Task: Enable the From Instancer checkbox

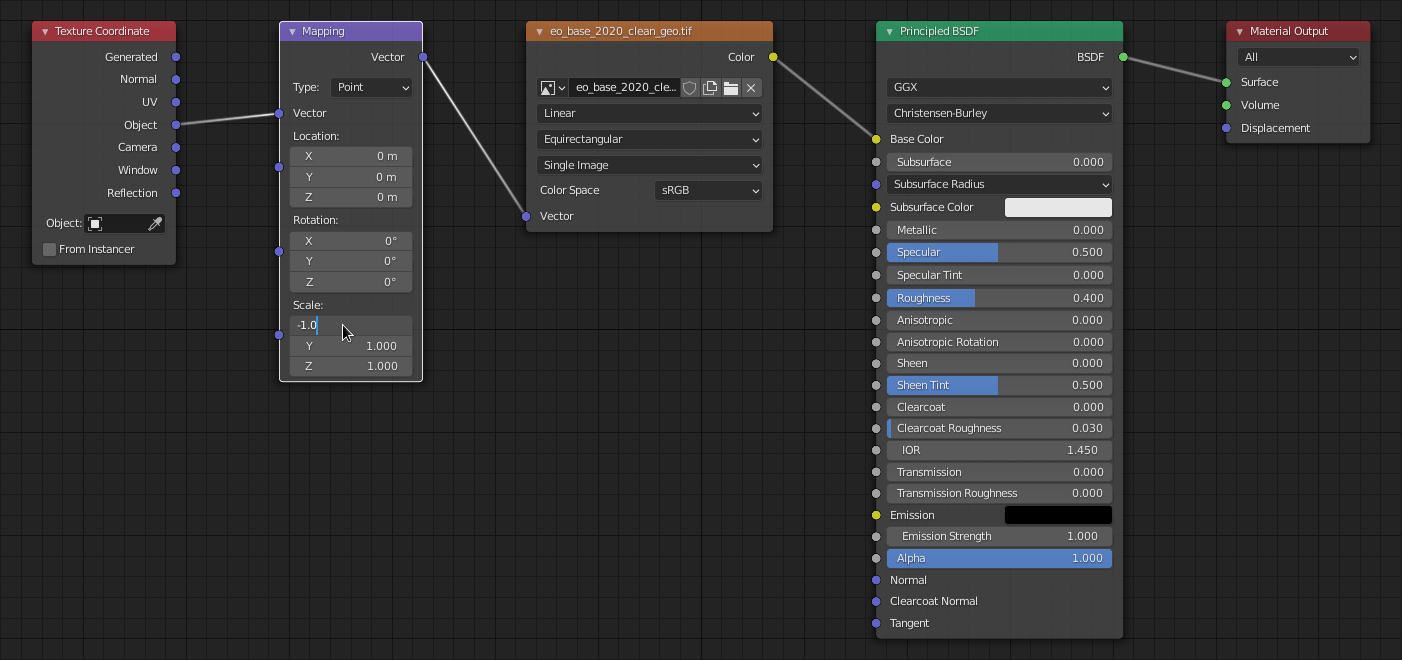Action: coord(49,249)
